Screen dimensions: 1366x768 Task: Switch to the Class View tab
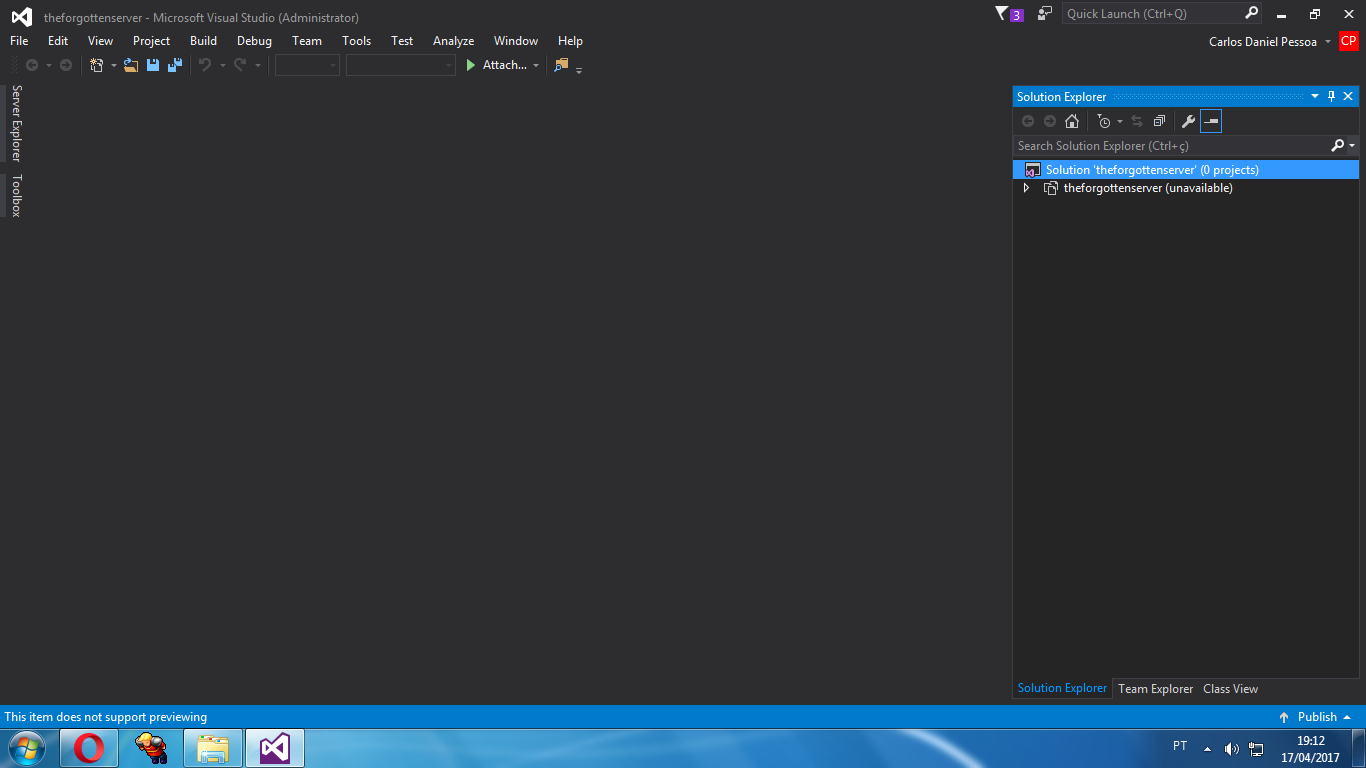point(1230,689)
